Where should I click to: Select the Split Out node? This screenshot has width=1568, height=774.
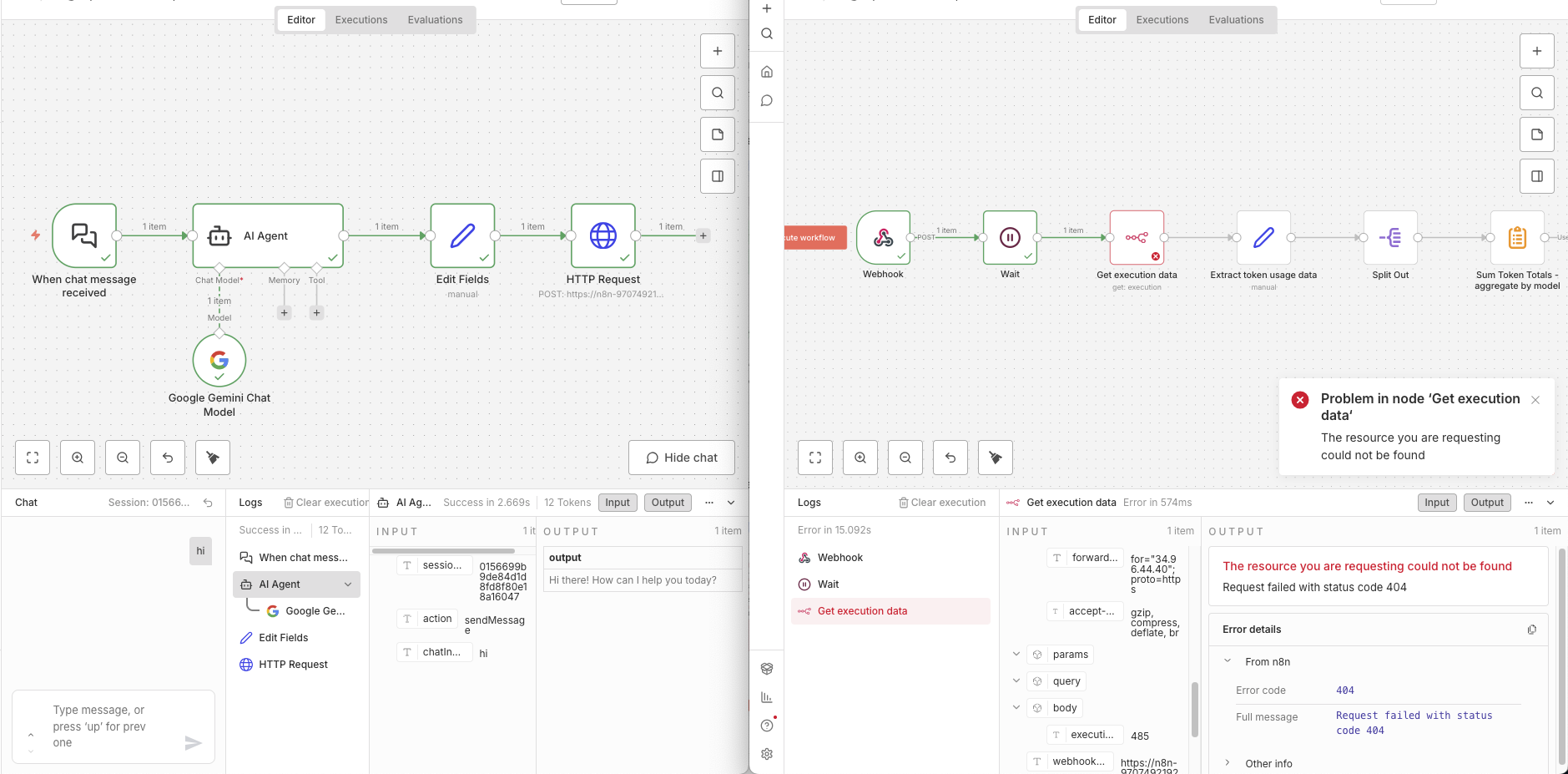[1390, 238]
